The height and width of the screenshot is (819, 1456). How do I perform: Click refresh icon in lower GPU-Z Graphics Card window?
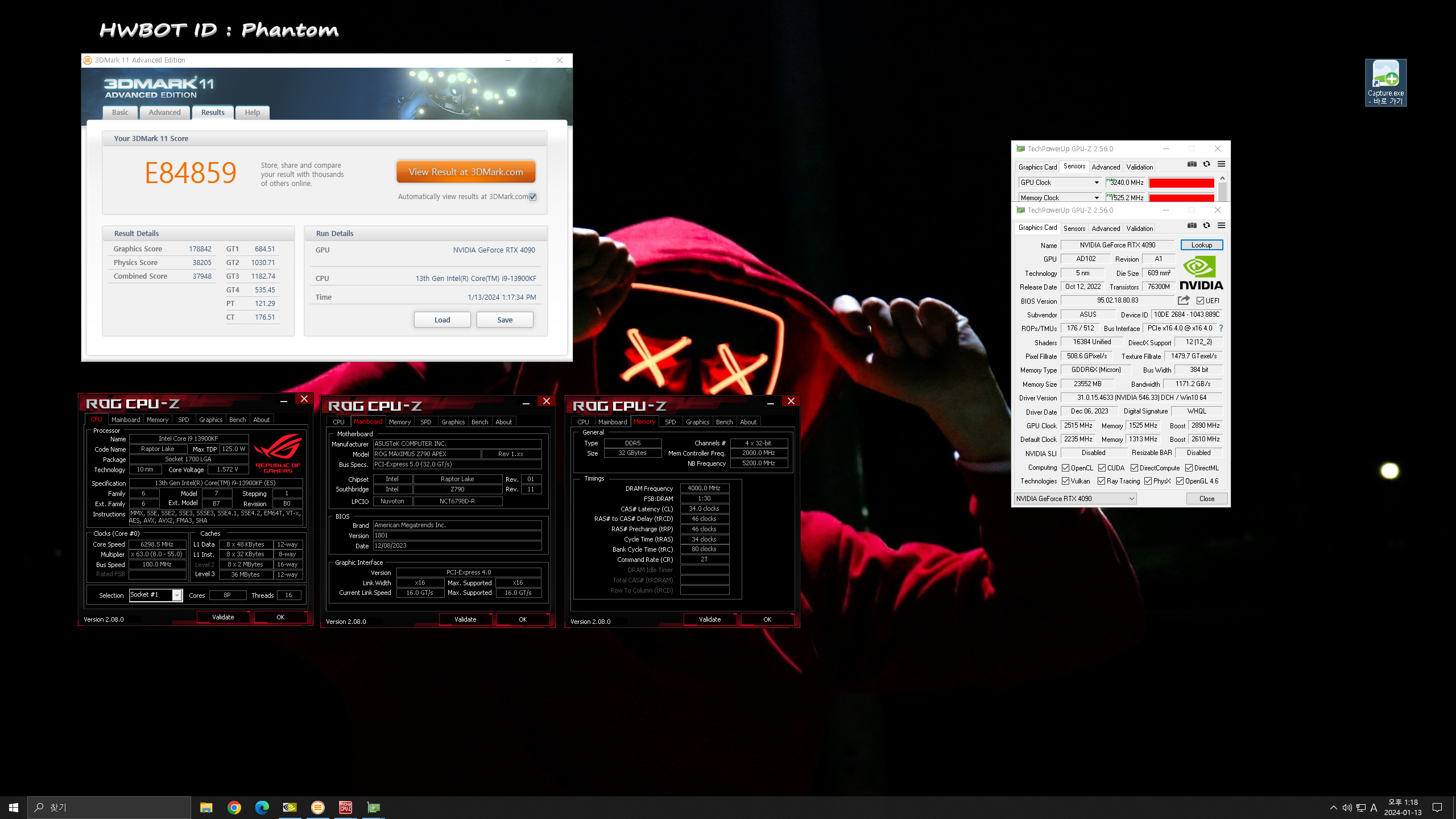[1206, 226]
